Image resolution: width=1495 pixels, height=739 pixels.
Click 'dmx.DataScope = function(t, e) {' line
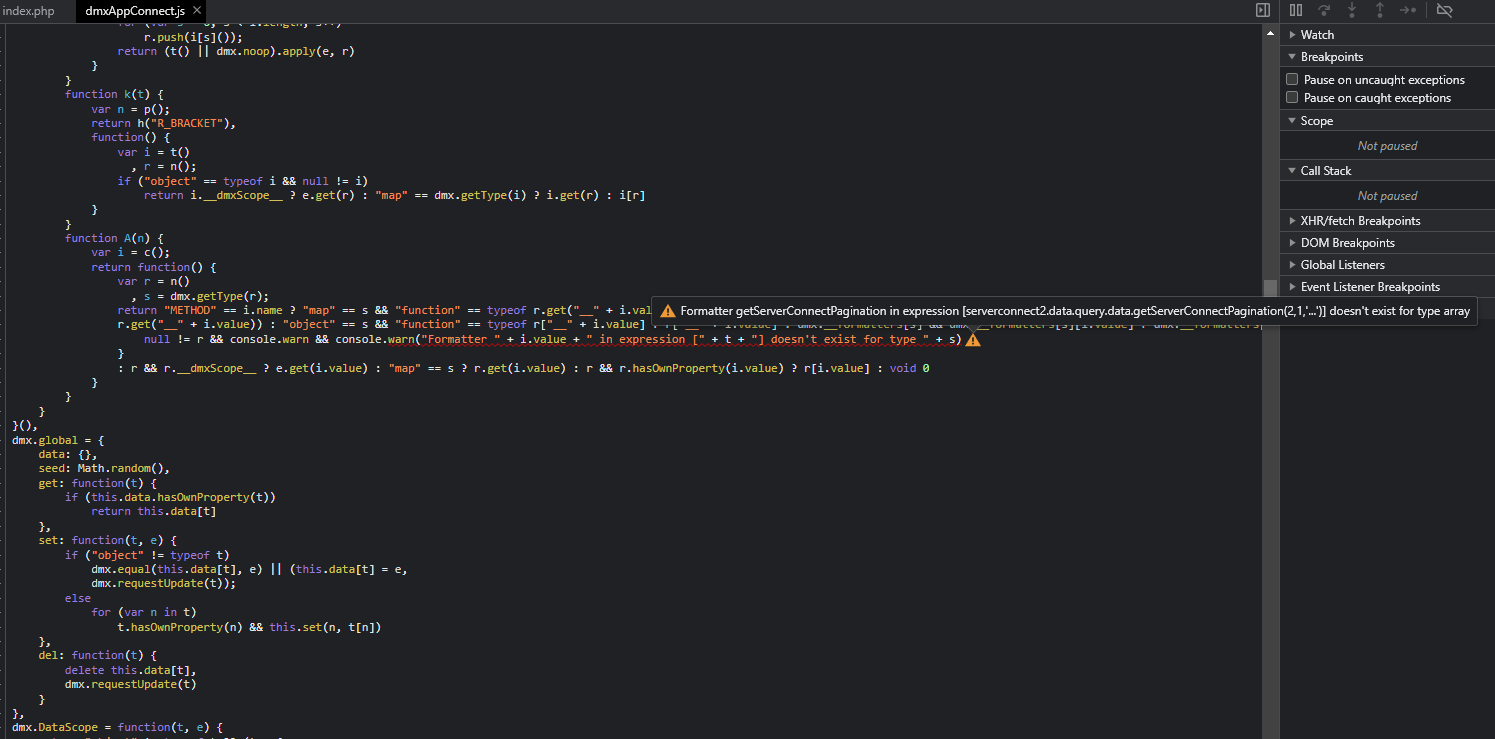[117, 728]
